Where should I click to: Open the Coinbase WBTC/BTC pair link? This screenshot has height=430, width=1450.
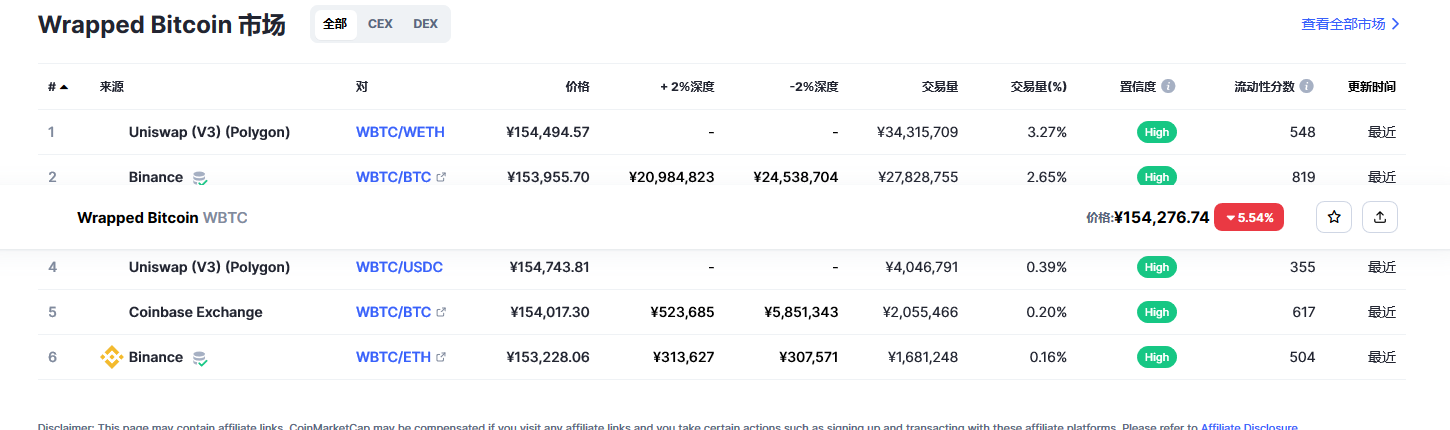click(393, 312)
